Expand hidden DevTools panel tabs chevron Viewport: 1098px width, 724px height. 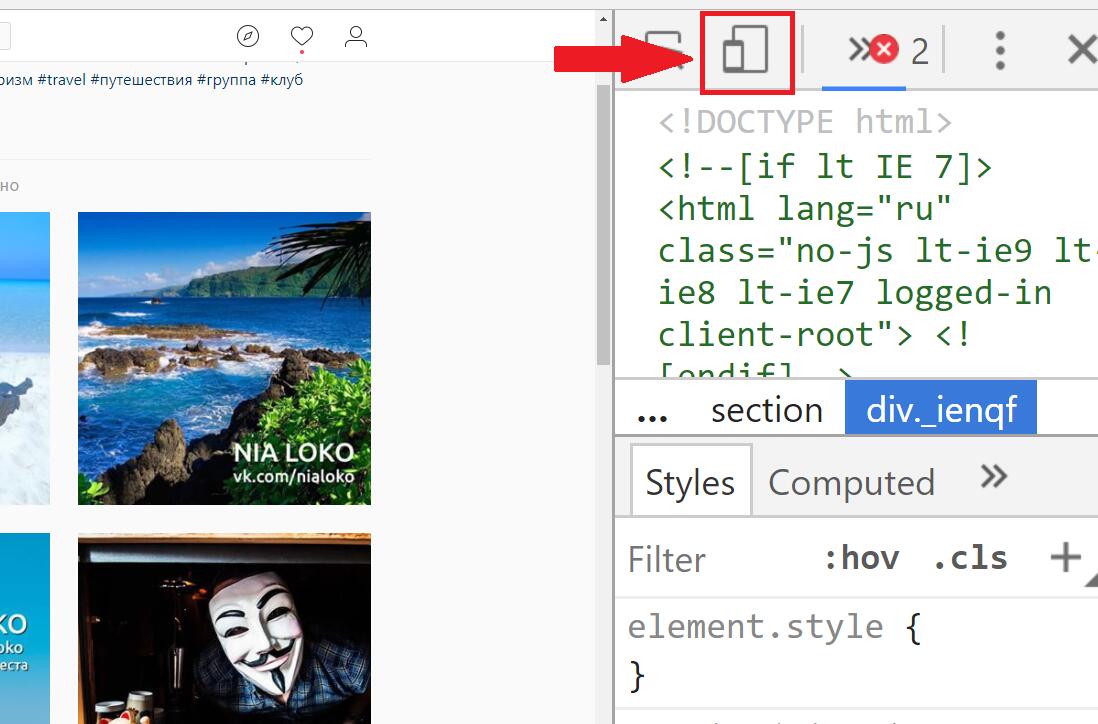coord(858,49)
